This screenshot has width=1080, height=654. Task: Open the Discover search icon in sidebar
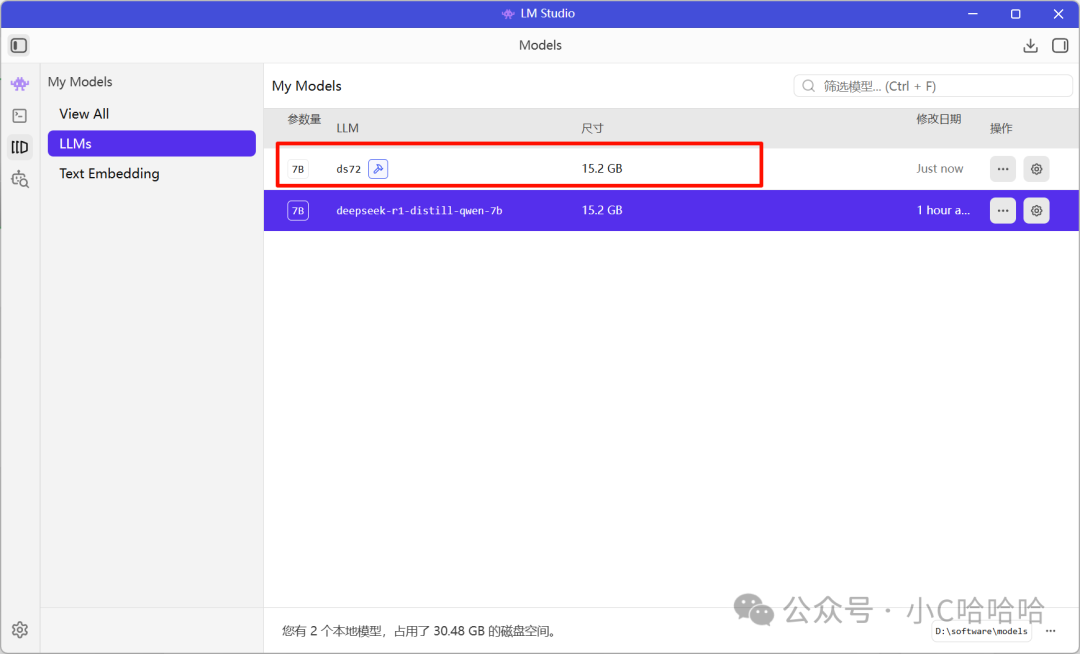click(x=20, y=179)
